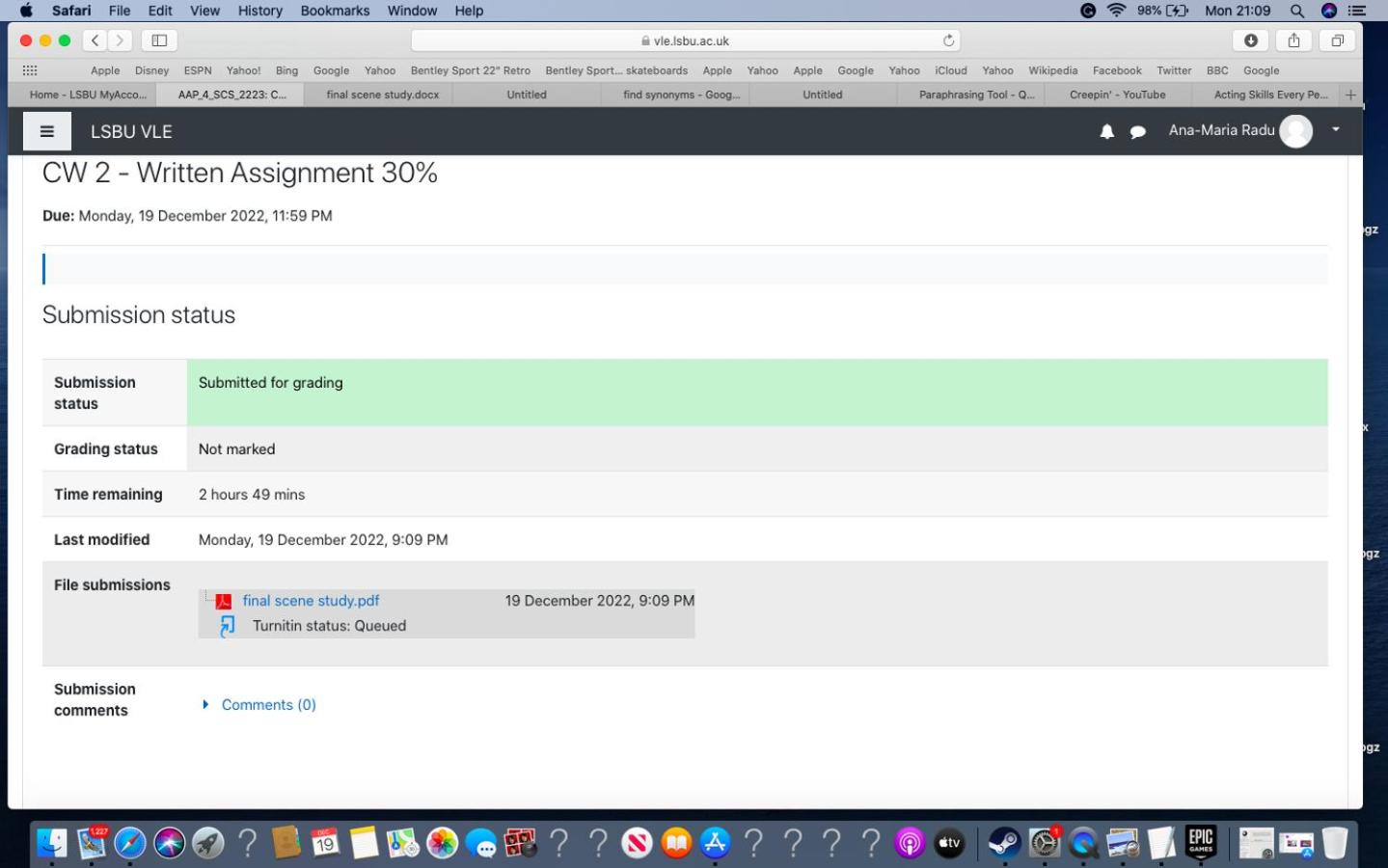Open the View menu

tap(204, 11)
